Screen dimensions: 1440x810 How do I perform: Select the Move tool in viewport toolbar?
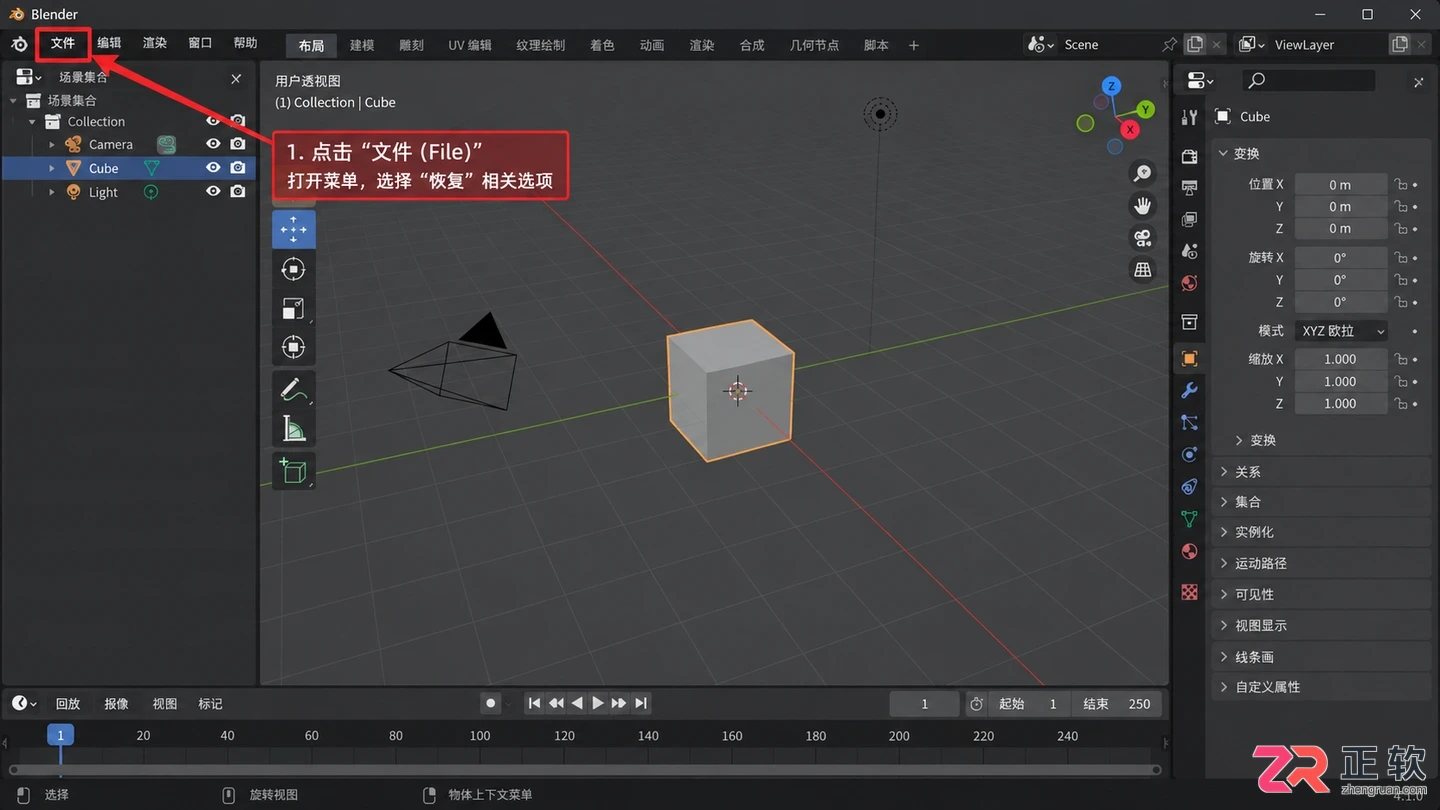293,229
